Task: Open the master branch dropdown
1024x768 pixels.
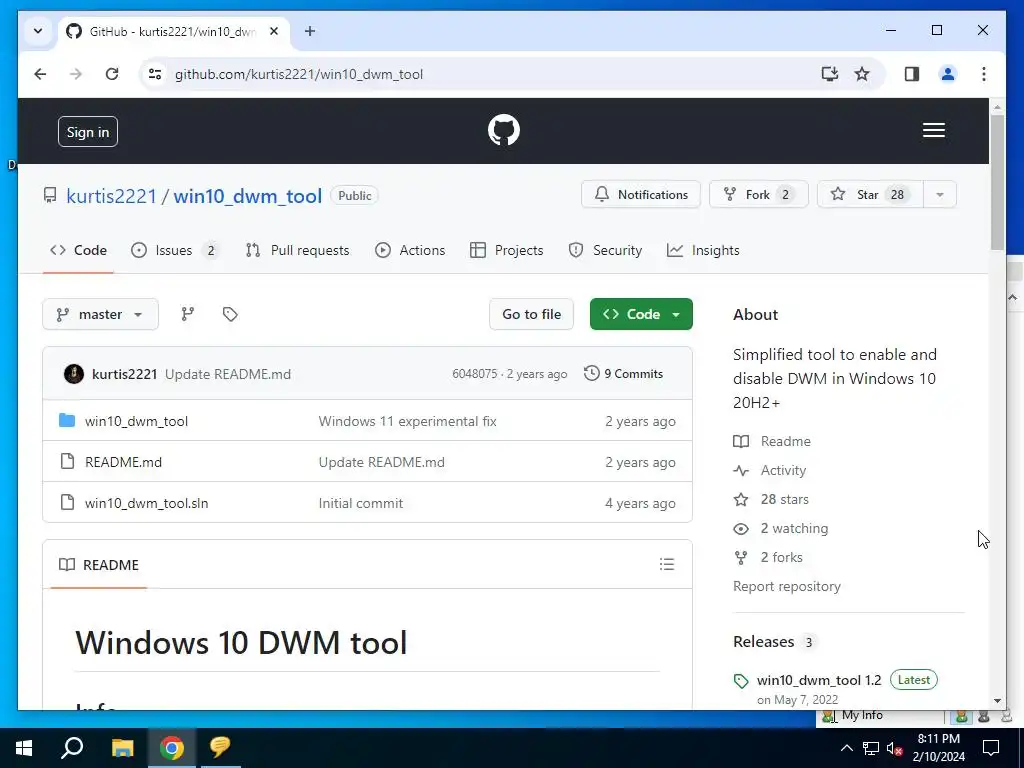Action: pos(100,314)
